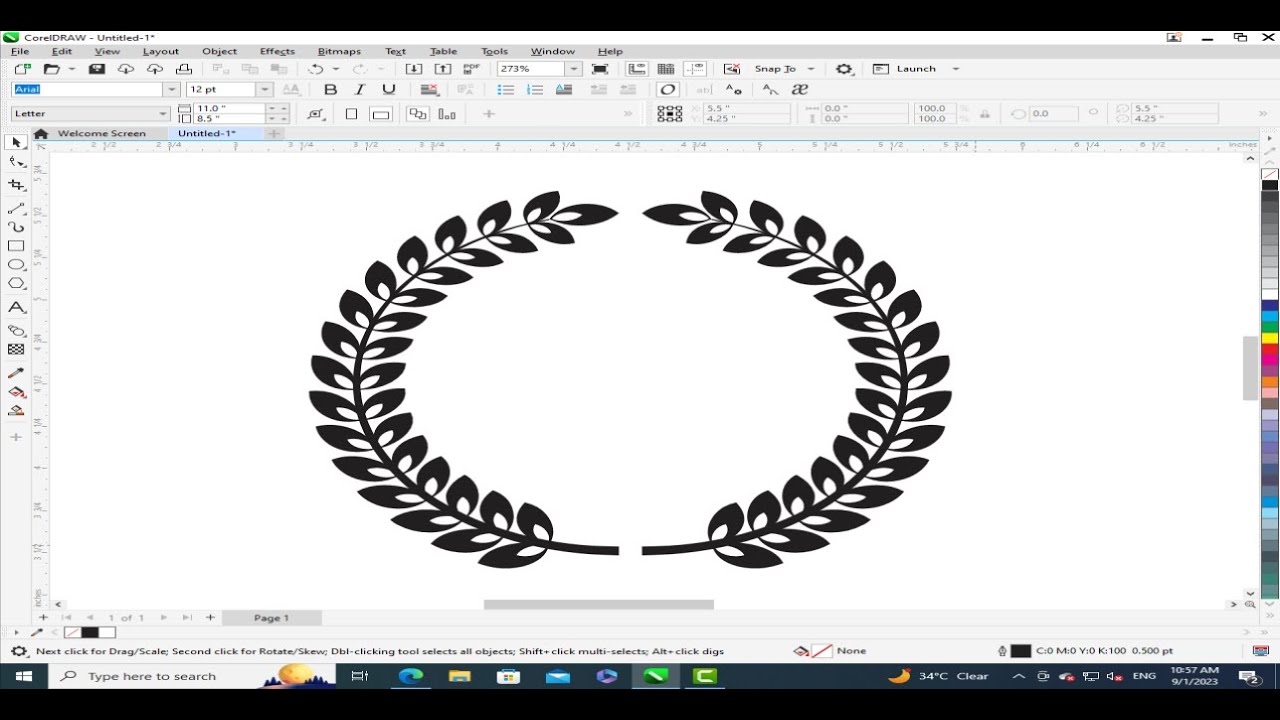Open the Letter page size dropdown
The image size is (1280, 720).
(164, 114)
